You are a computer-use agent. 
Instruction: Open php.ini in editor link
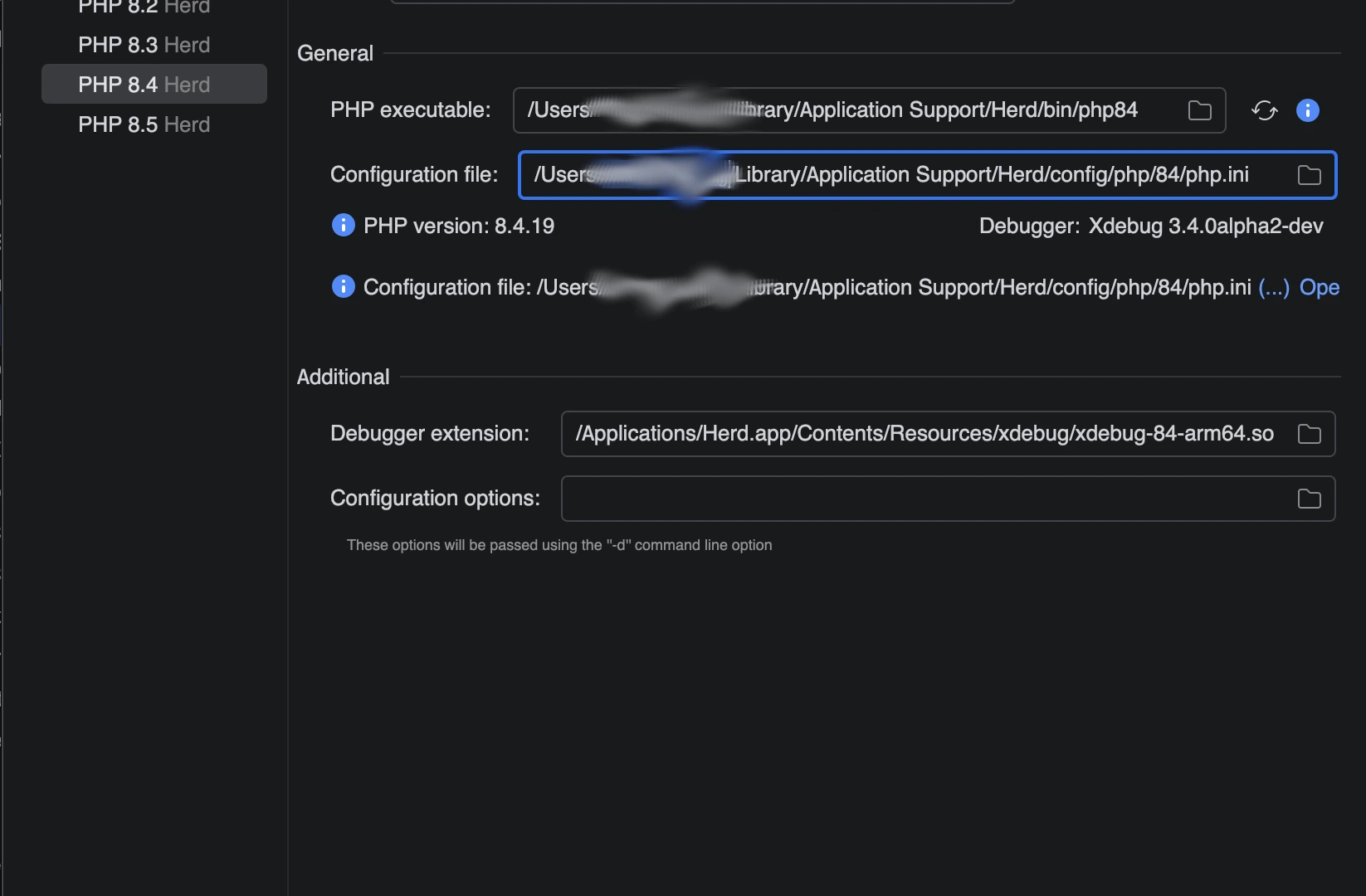coord(1320,287)
